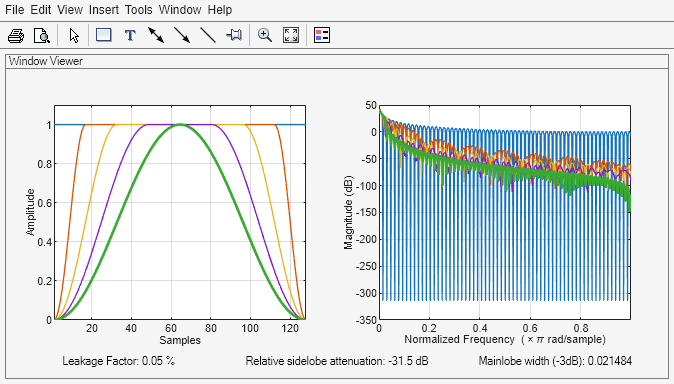Click the Print icon in toolbar
Image resolution: width=674 pixels, height=384 pixels.
click(x=16, y=35)
